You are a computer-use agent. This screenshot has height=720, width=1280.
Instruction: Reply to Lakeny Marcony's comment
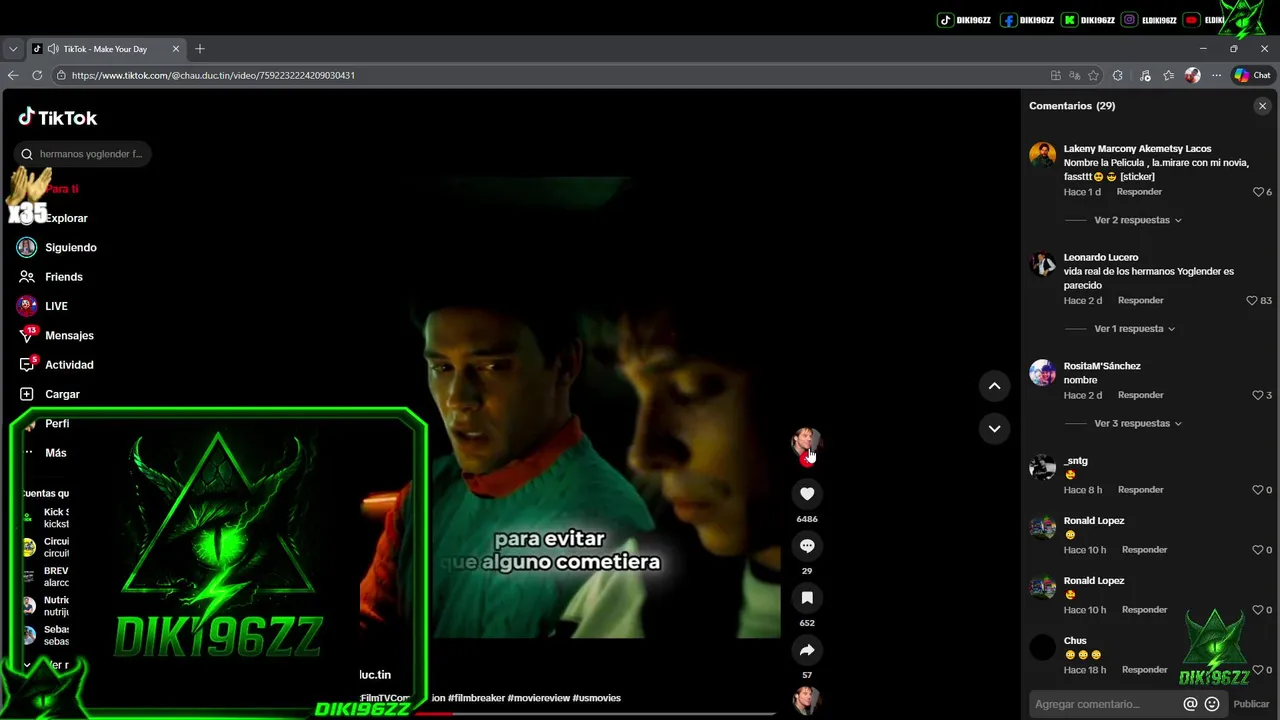coord(1139,192)
